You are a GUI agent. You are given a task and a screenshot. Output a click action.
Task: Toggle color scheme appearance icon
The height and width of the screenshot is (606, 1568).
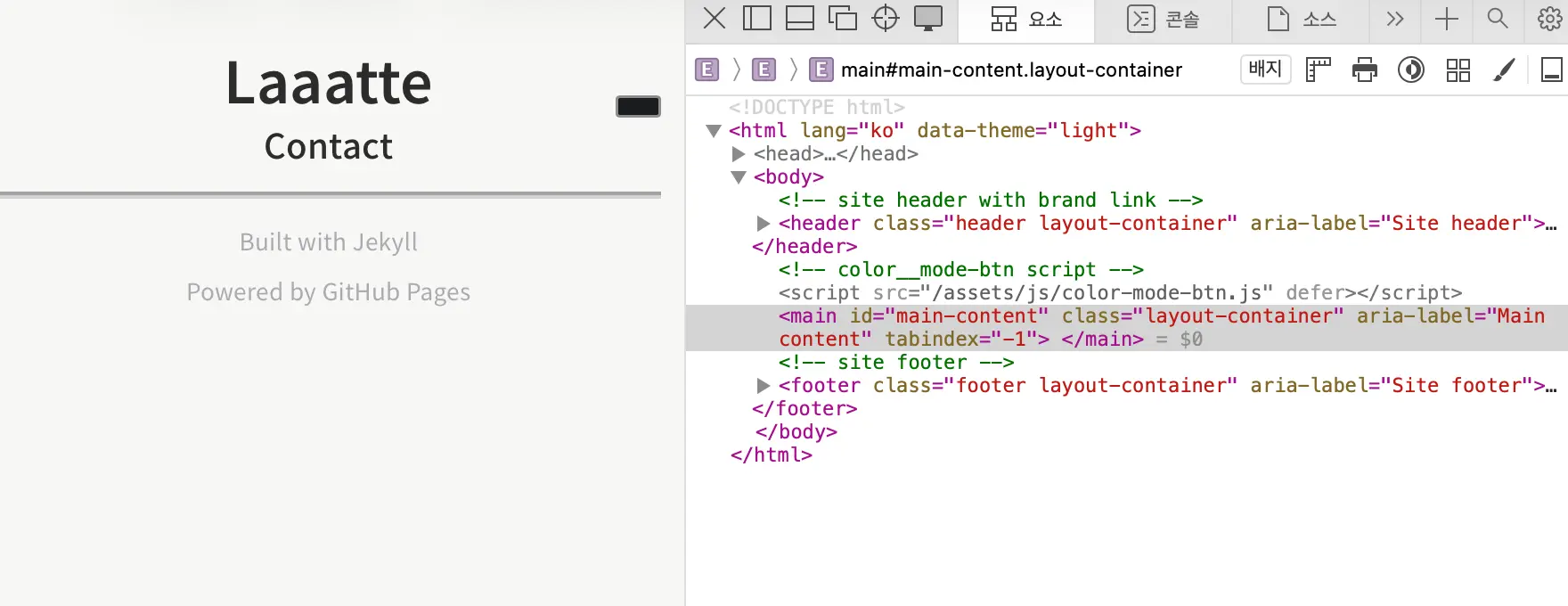pyautogui.click(x=1411, y=70)
